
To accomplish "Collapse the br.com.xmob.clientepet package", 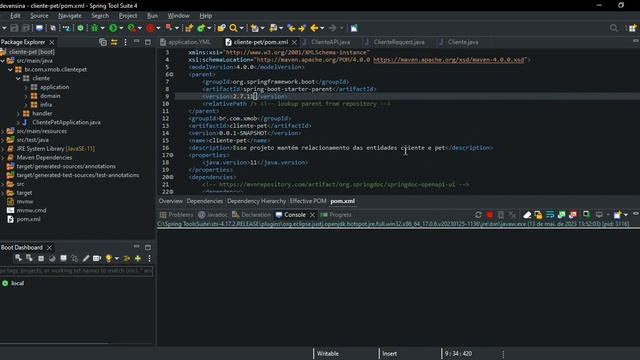I will 11,69.
